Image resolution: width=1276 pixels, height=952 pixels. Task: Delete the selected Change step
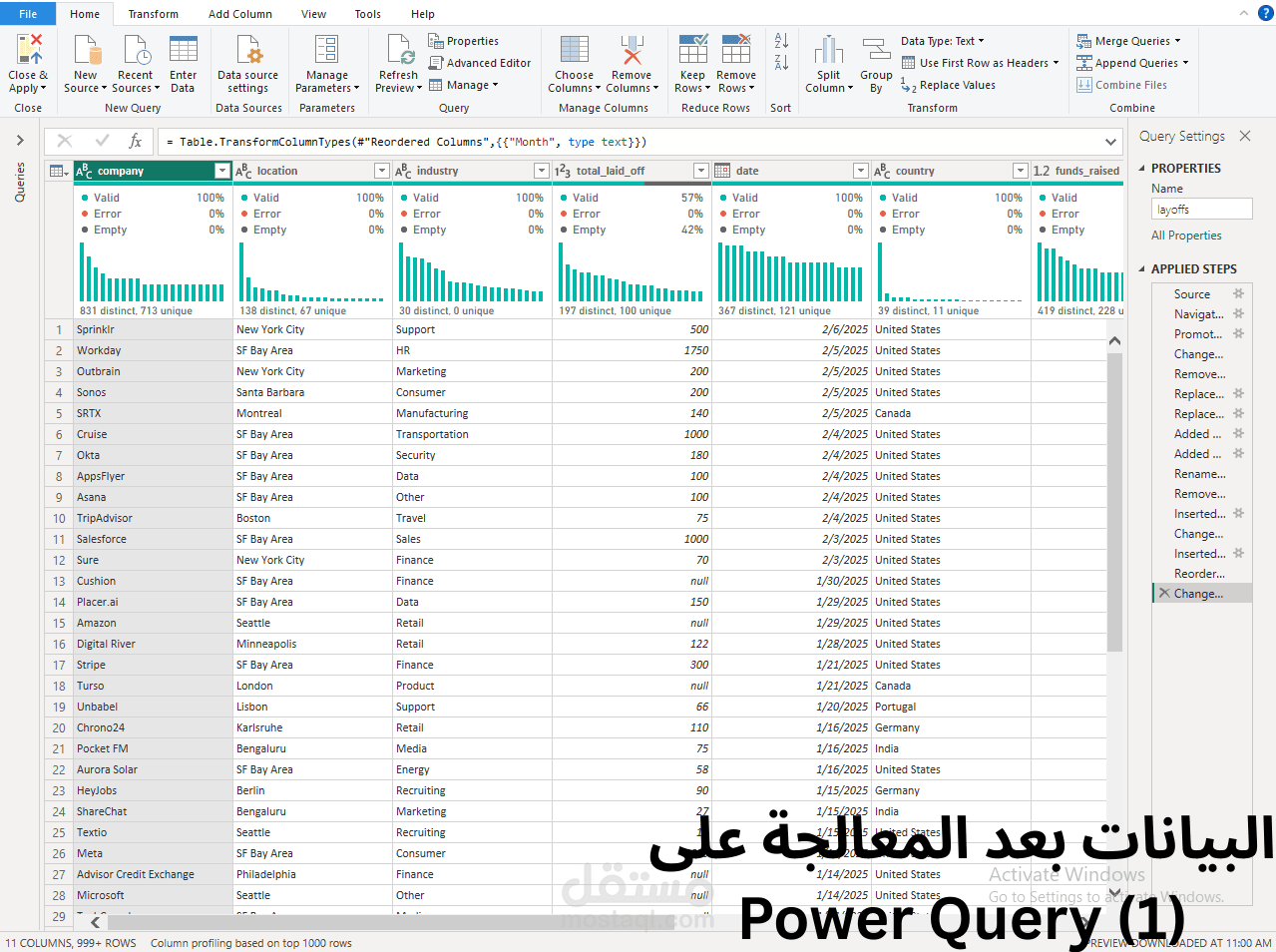pos(1163,593)
